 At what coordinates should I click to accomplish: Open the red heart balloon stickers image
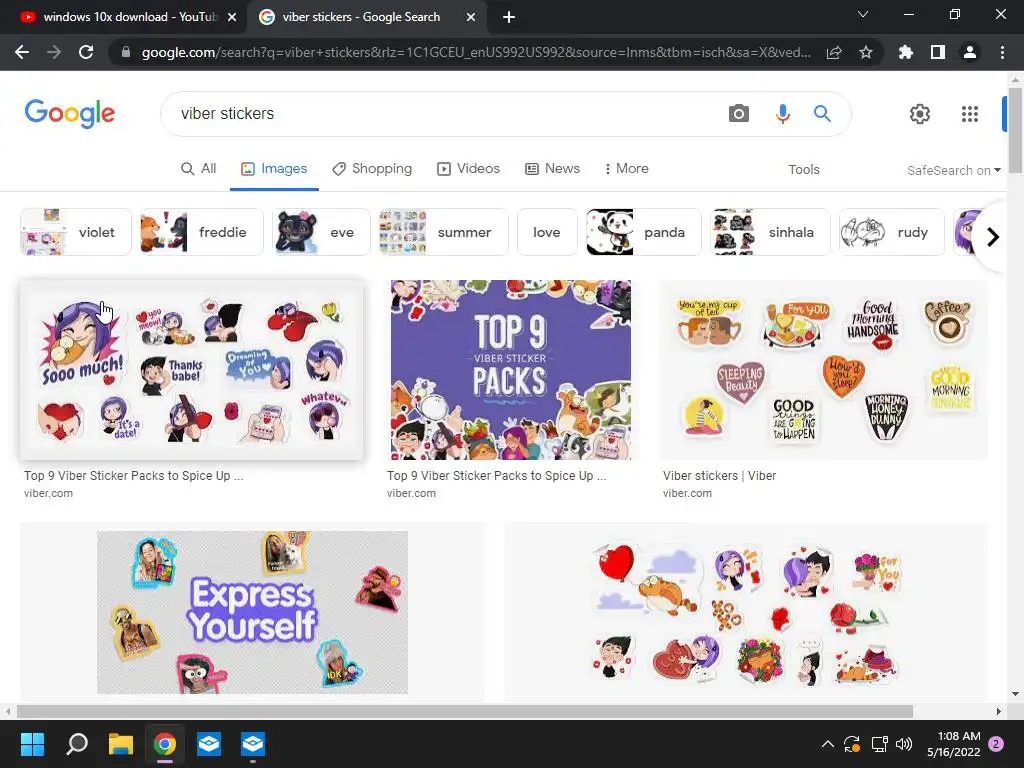coord(746,614)
